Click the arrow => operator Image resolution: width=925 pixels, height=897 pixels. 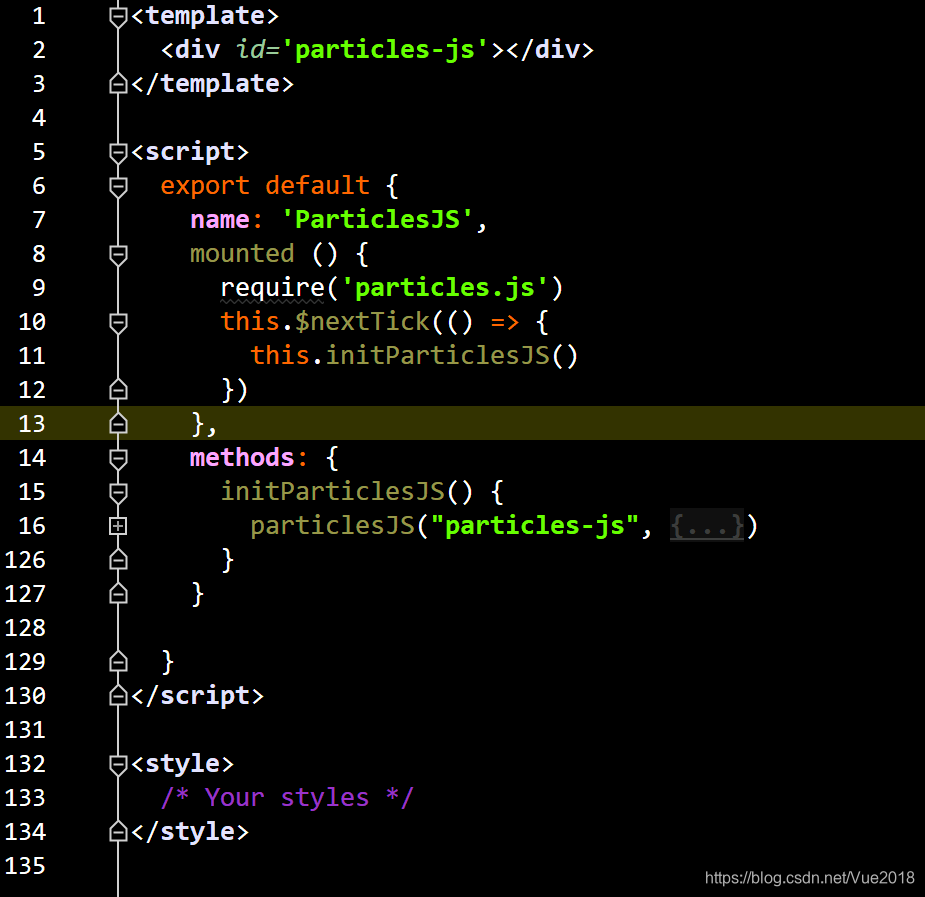pyautogui.click(x=505, y=322)
